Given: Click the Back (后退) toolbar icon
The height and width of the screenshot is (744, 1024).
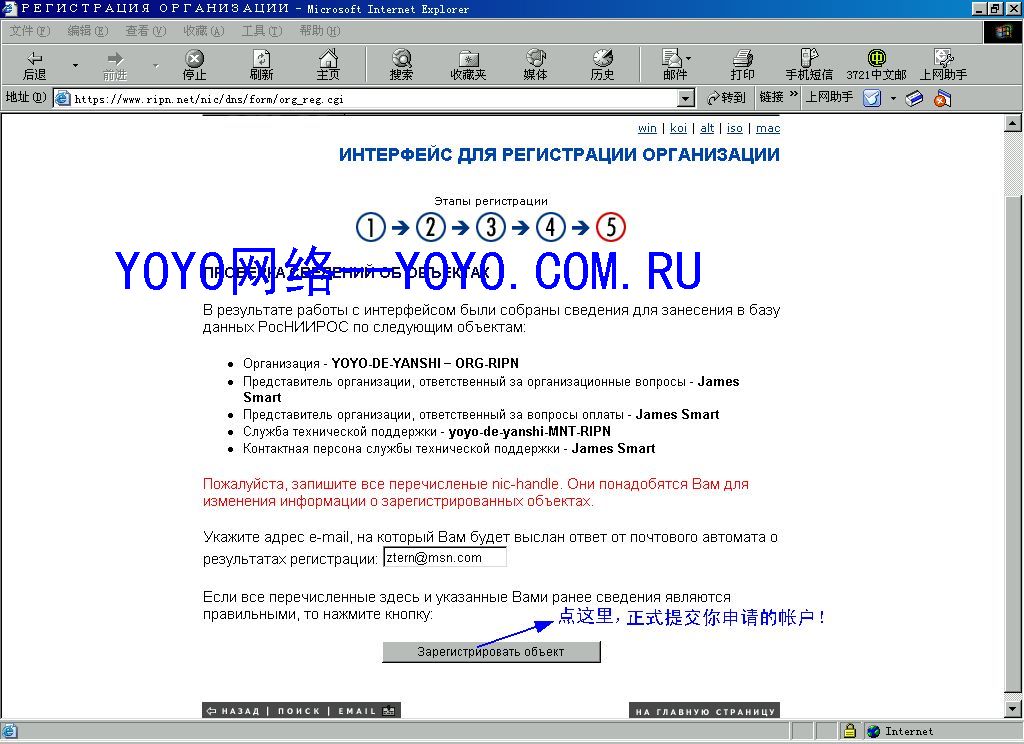Looking at the screenshot, I should tap(35, 65).
